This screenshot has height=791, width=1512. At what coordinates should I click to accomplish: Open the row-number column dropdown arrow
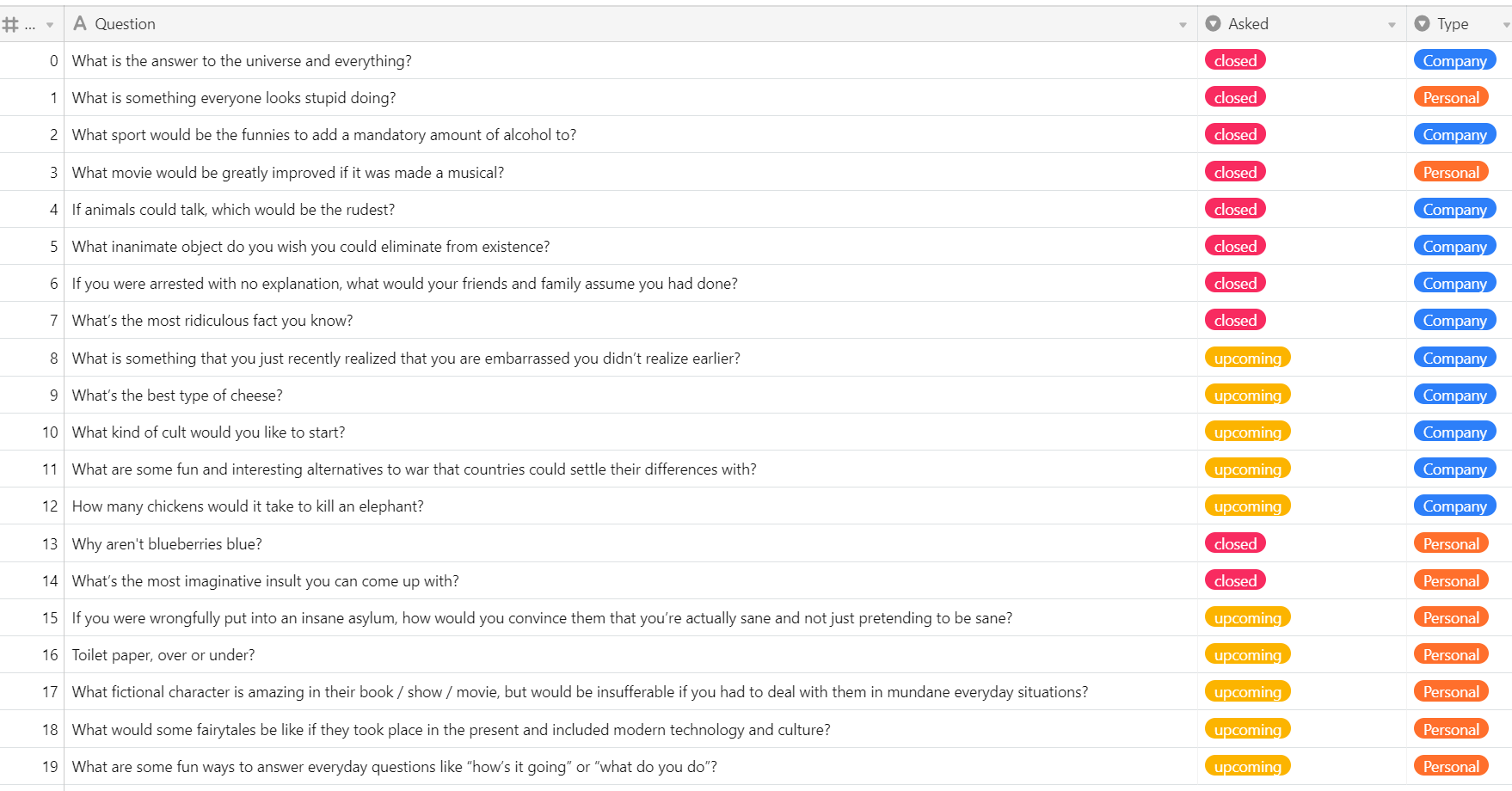[50, 23]
